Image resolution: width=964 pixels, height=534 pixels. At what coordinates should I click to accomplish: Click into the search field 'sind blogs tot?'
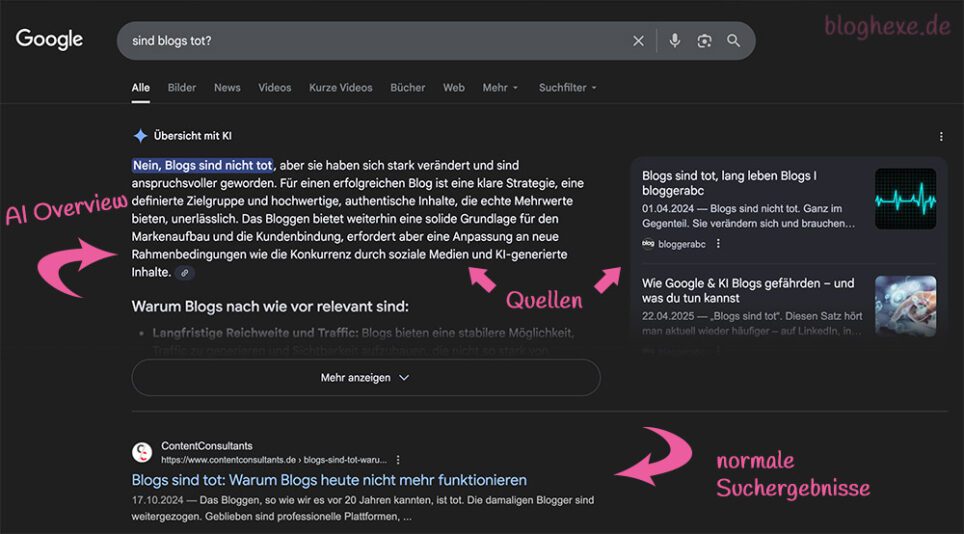click(x=370, y=41)
